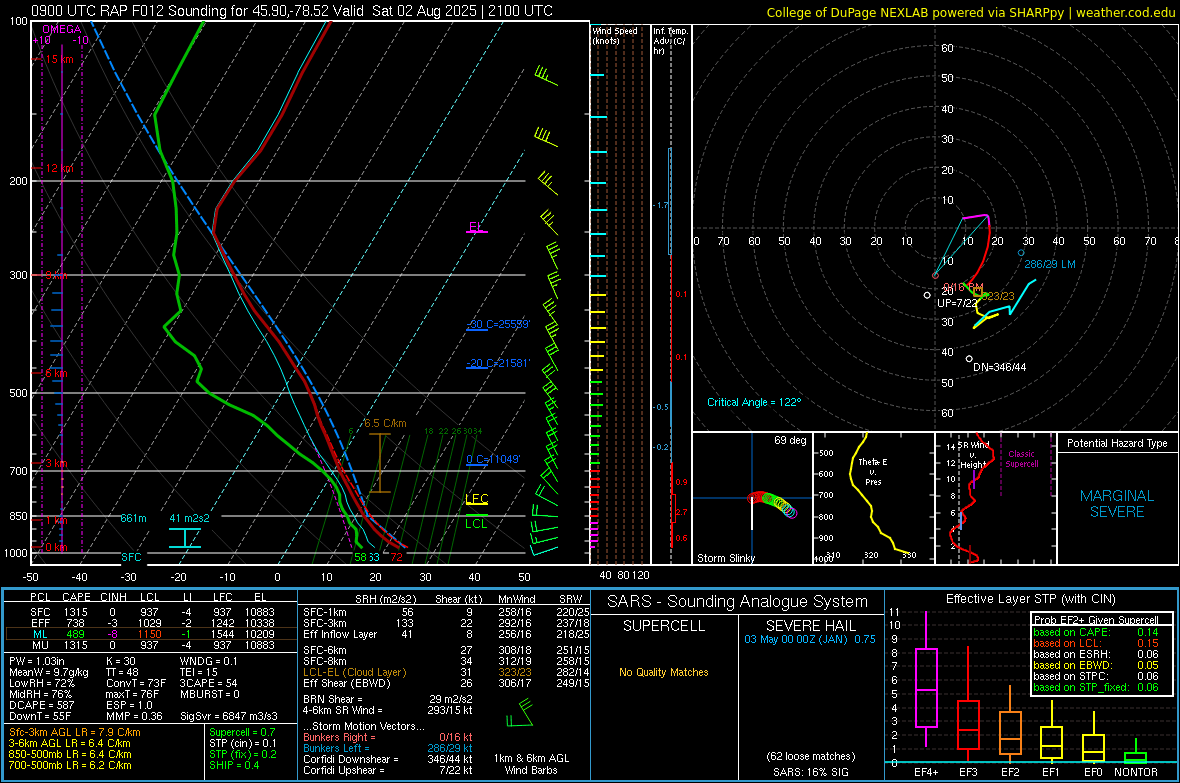Viewport: 1180px width, 783px height.
Task: Click the College of DuPage NEXLAB credit text
Action: [971, 12]
